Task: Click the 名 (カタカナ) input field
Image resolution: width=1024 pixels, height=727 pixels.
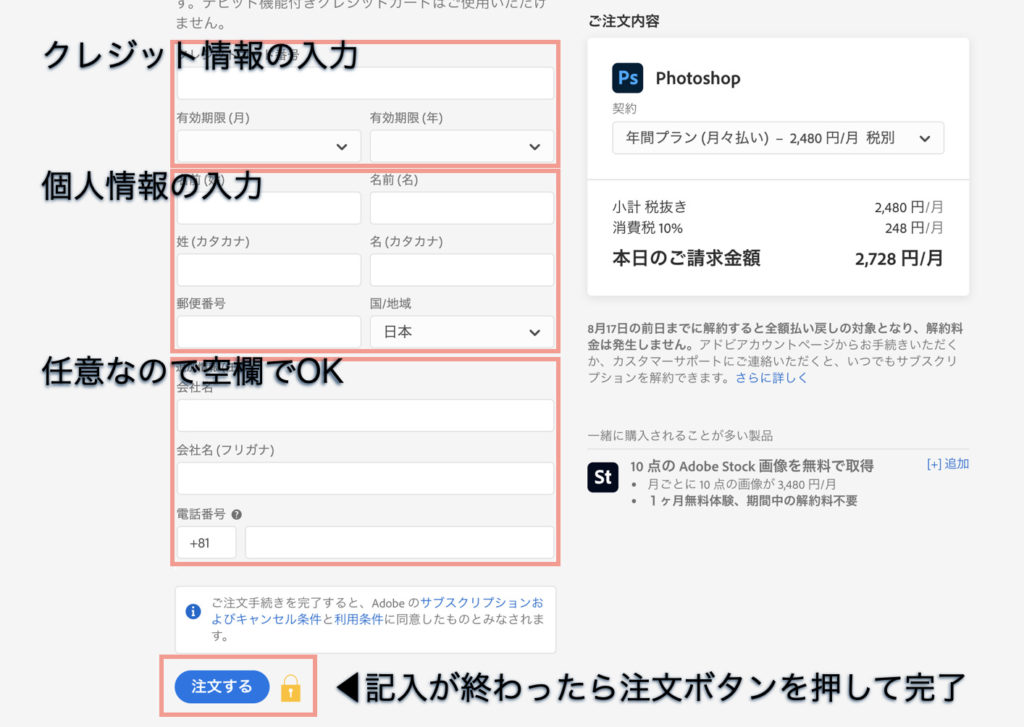Action: [x=462, y=270]
